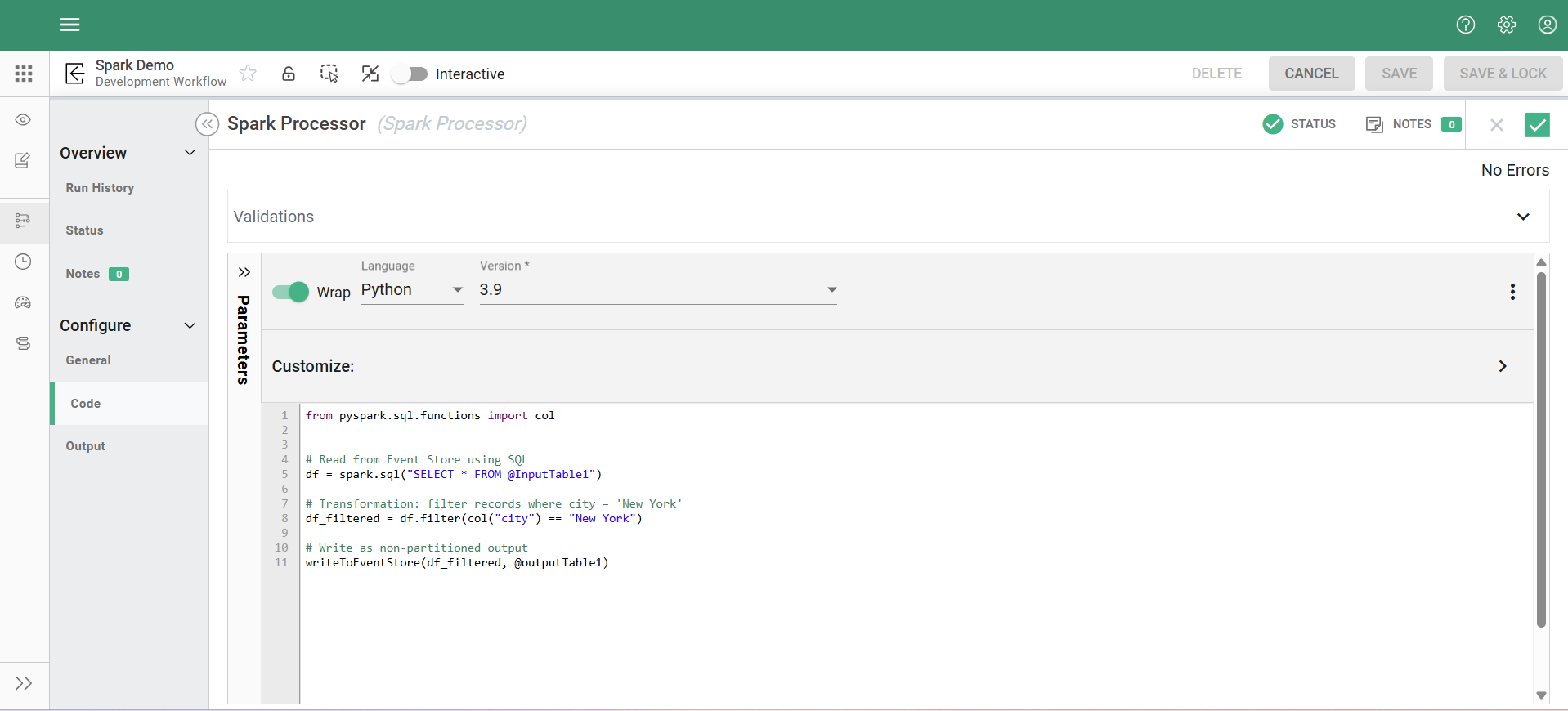Click the green checkmark confirm icon
Viewport: 1568px width, 711px height.
click(x=1537, y=124)
